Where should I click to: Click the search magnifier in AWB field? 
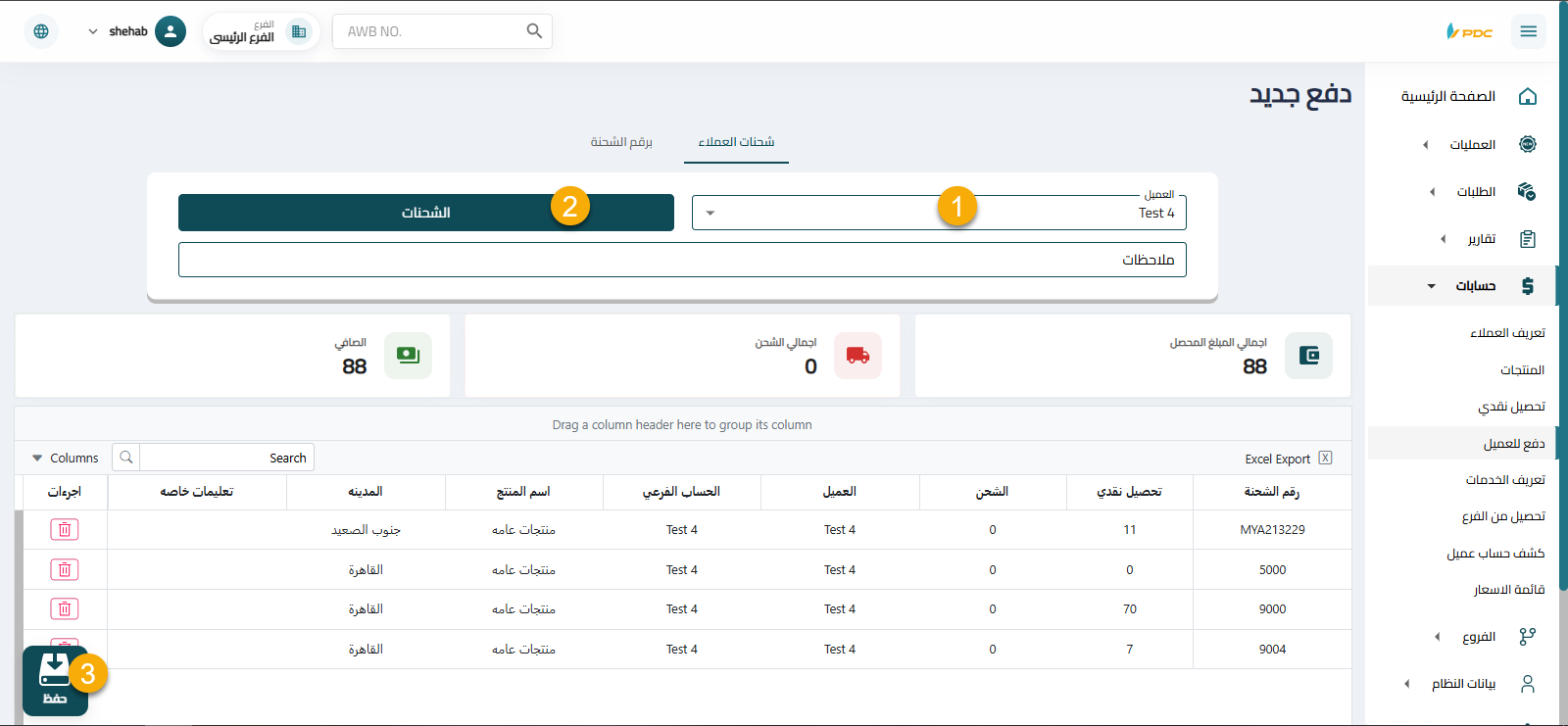click(x=534, y=31)
